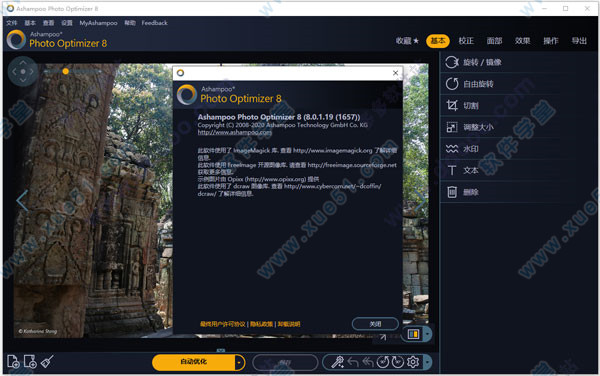Screen dimensions: 600x376
Task: Expand the Auto Optimize dropdown arrow
Action: [240, 362]
